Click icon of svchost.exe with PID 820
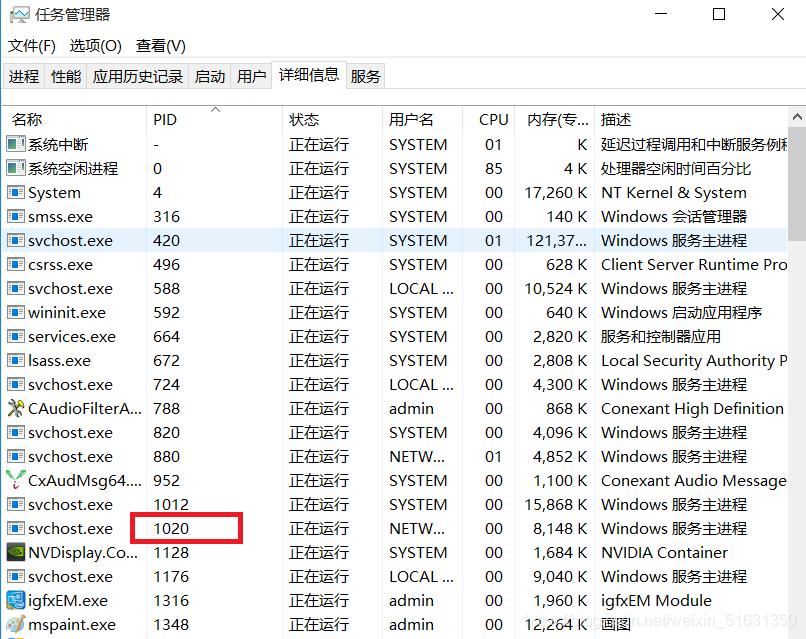This screenshot has width=806, height=639. 16,432
